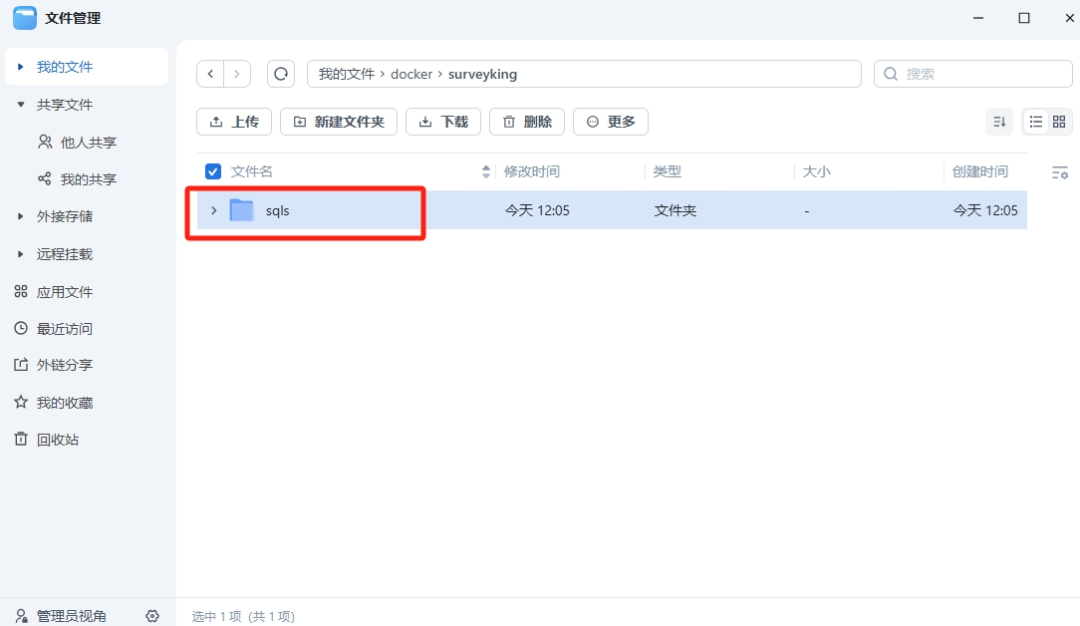This screenshot has width=1080, height=626.
Task: Expand the sqls folder chevron
Action: tap(213, 211)
